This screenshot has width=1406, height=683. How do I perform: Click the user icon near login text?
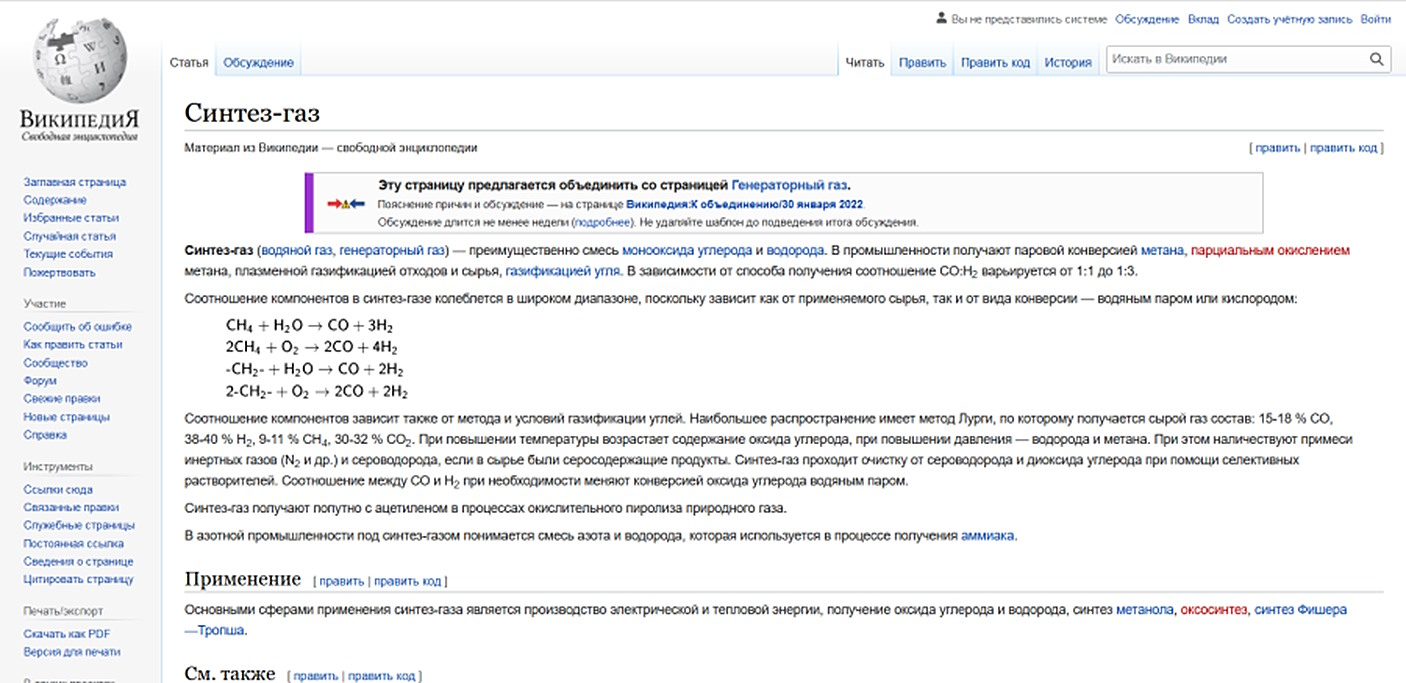(940, 18)
